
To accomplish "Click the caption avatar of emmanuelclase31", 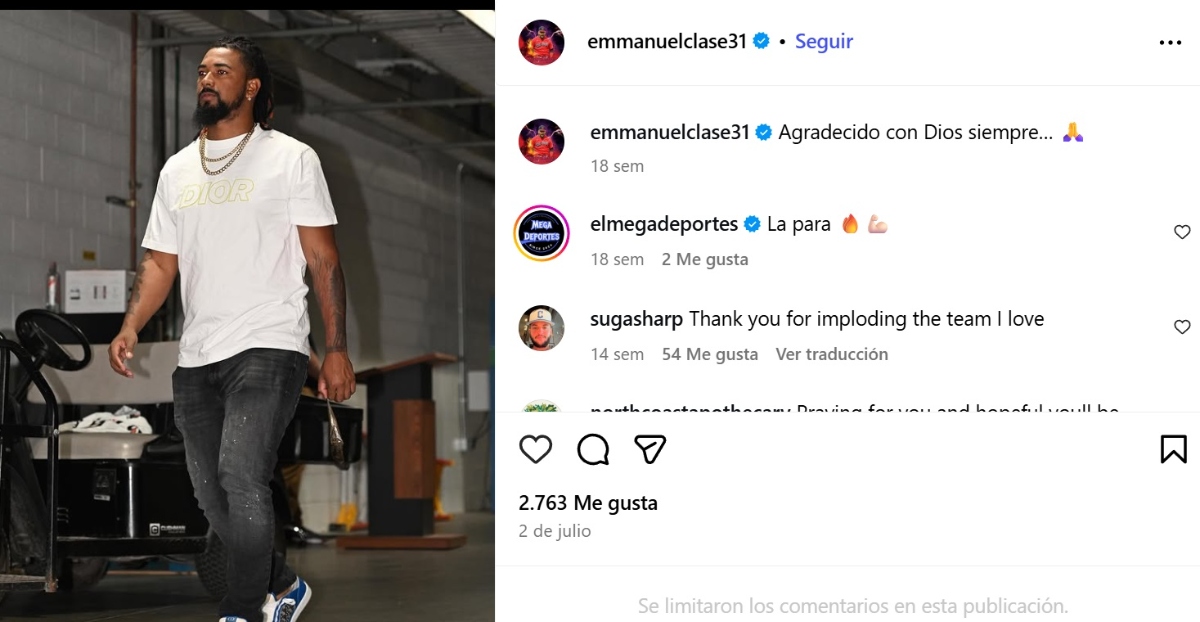I will (542, 141).
